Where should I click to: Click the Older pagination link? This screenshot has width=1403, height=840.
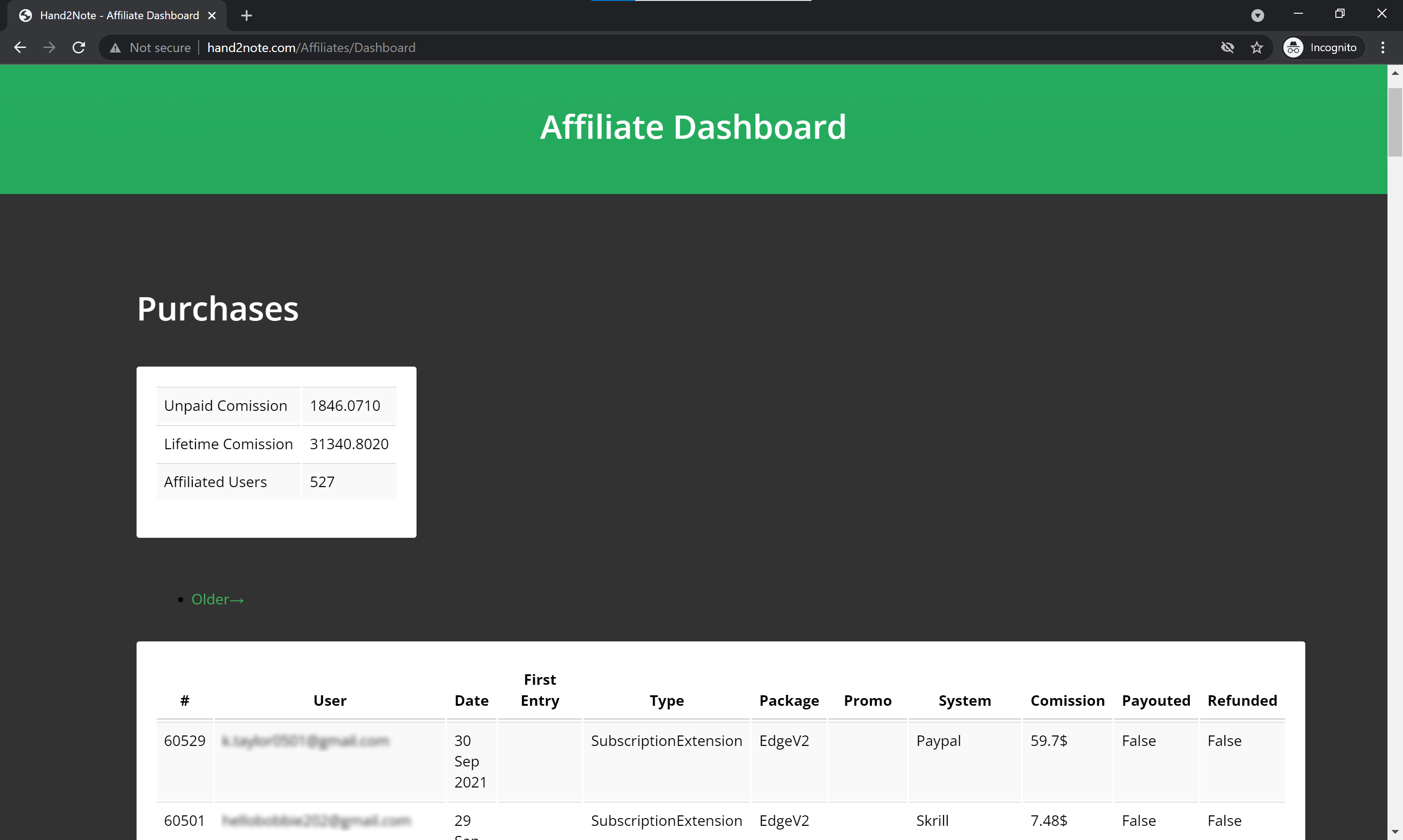click(x=217, y=599)
